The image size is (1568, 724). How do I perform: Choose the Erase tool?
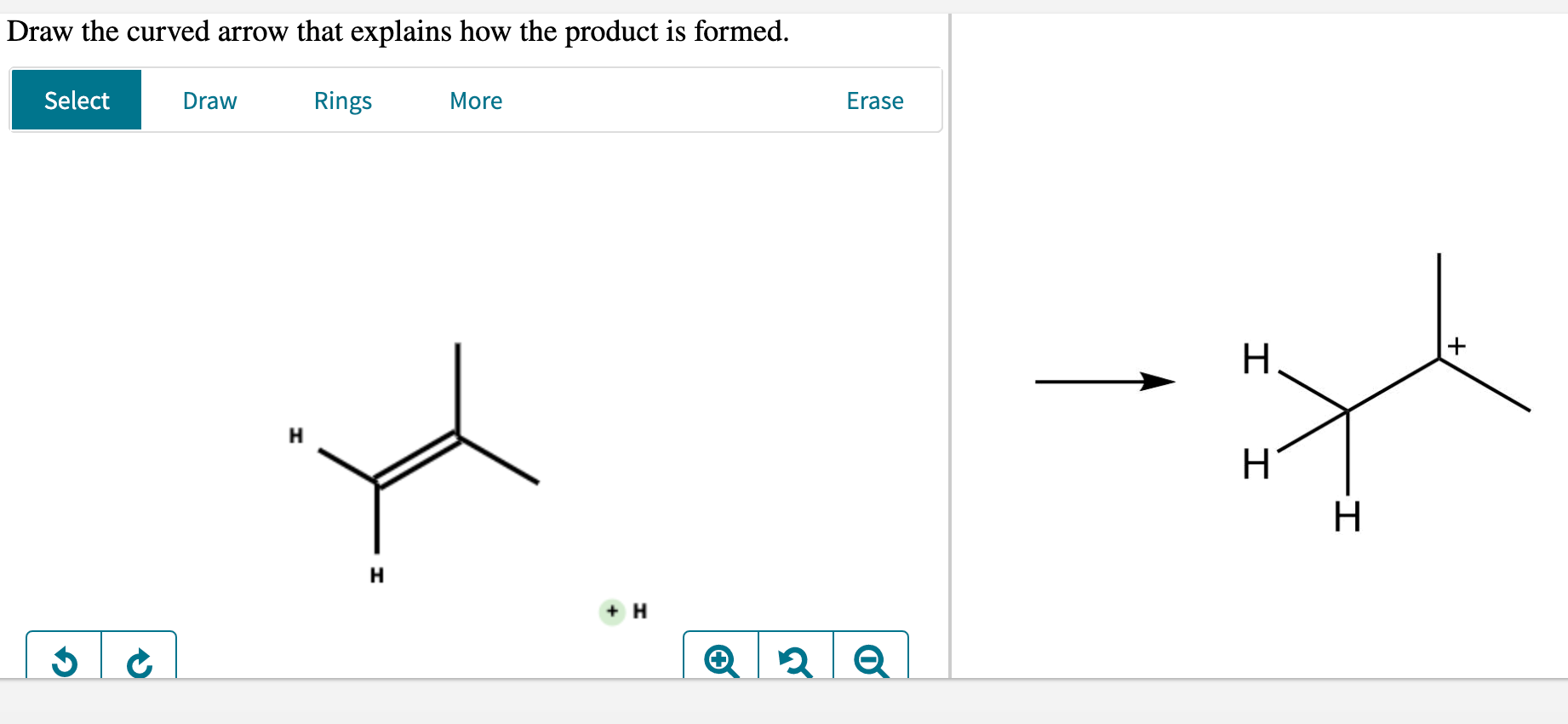pos(874,101)
